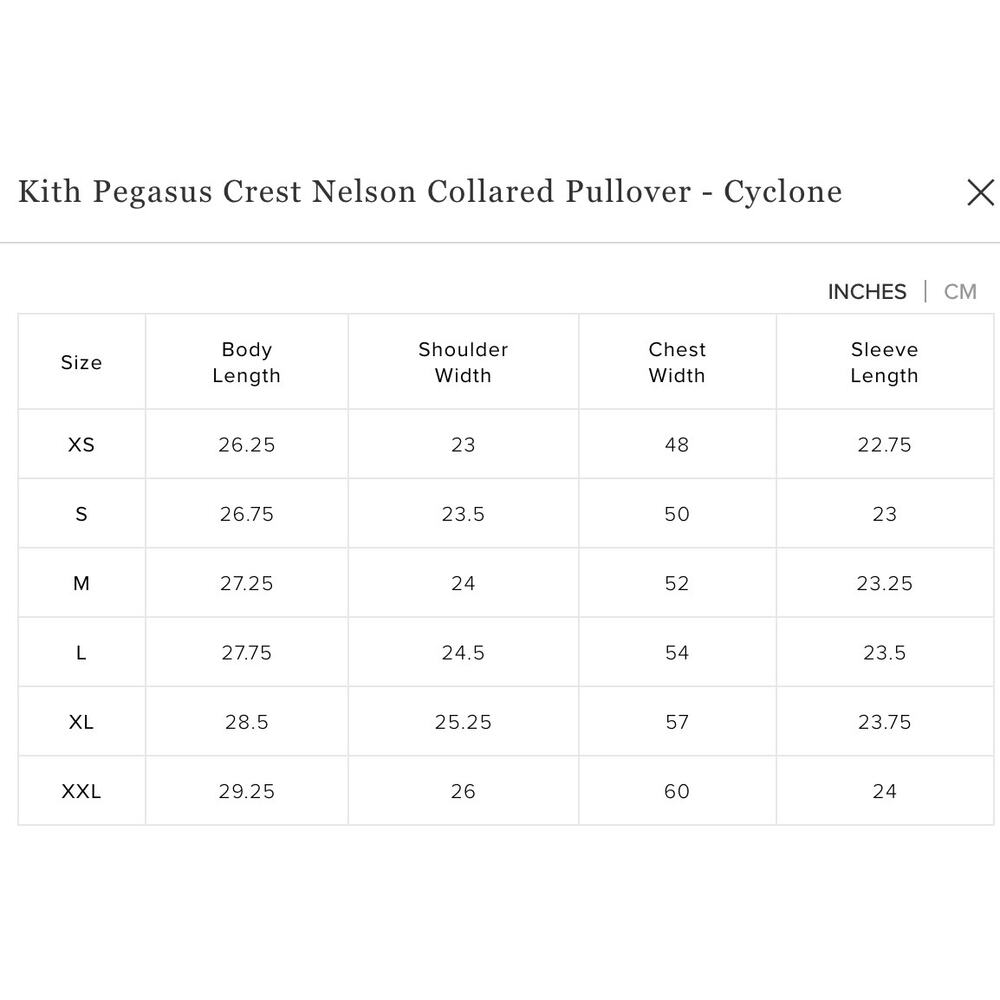Screen dimensions: 1000x1000
Task: Click the XXL sleeve length value 24
Action: (x=885, y=790)
